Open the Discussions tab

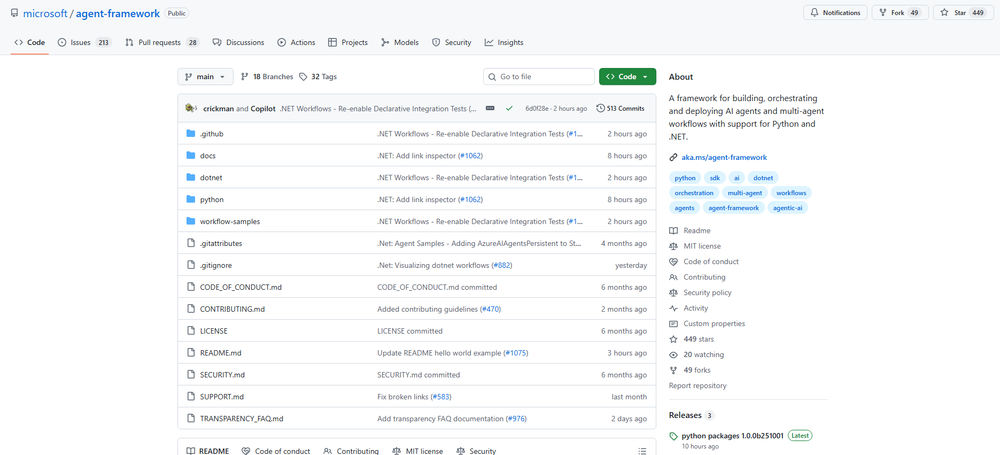(x=238, y=42)
